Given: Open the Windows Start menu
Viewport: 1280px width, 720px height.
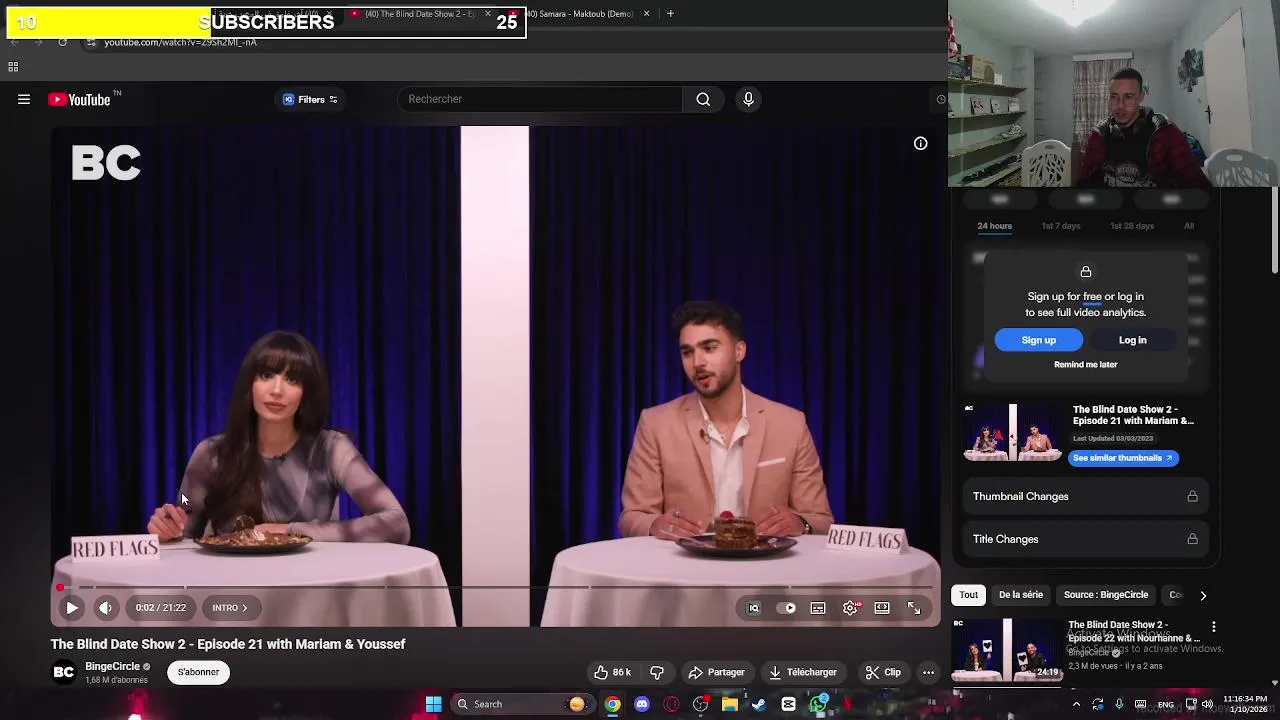Looking at the screenshot, I should pyautogui.click(x=434, y=704).
